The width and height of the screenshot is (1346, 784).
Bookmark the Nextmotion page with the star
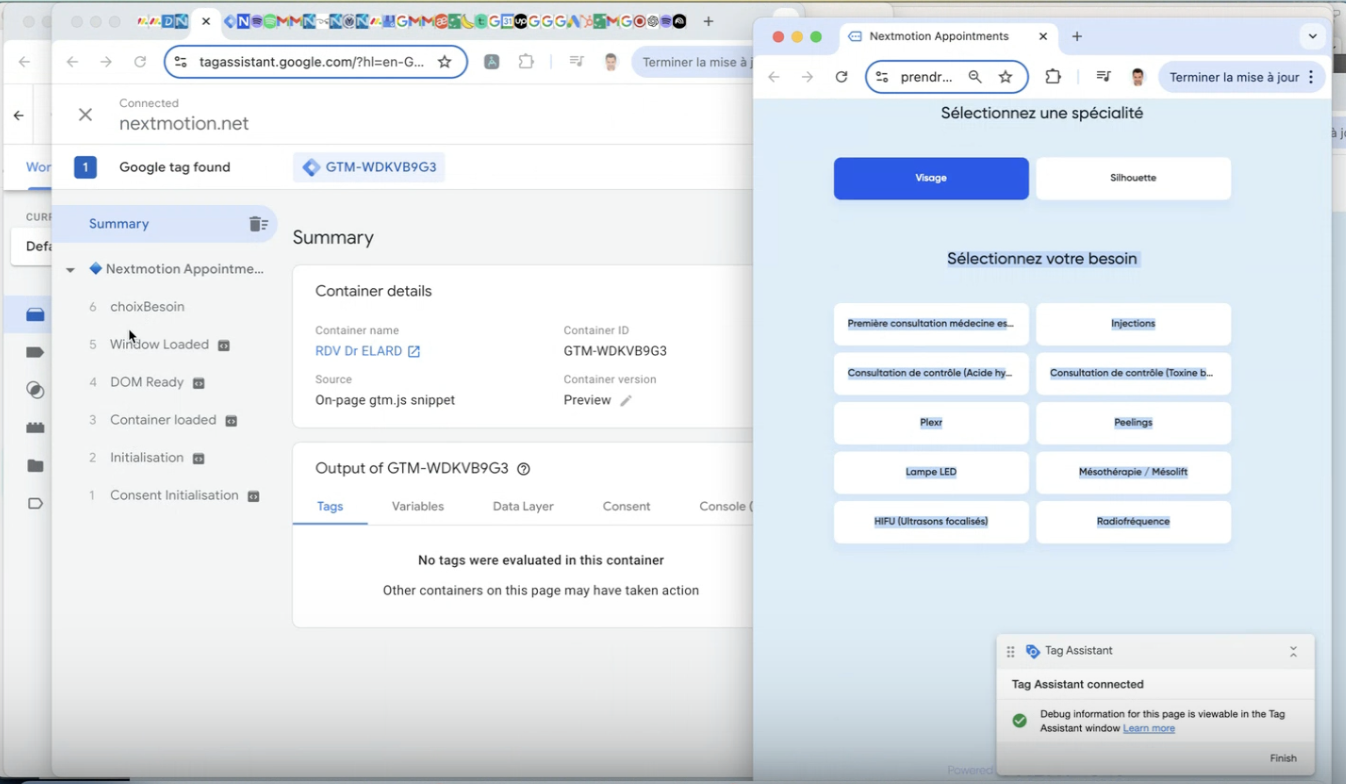[x=1006, y=77]
